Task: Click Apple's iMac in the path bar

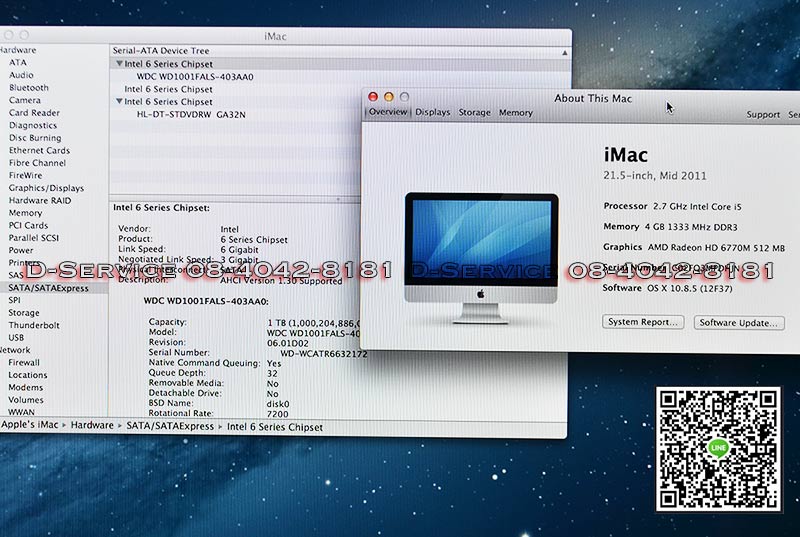Action: pos(30,425)
